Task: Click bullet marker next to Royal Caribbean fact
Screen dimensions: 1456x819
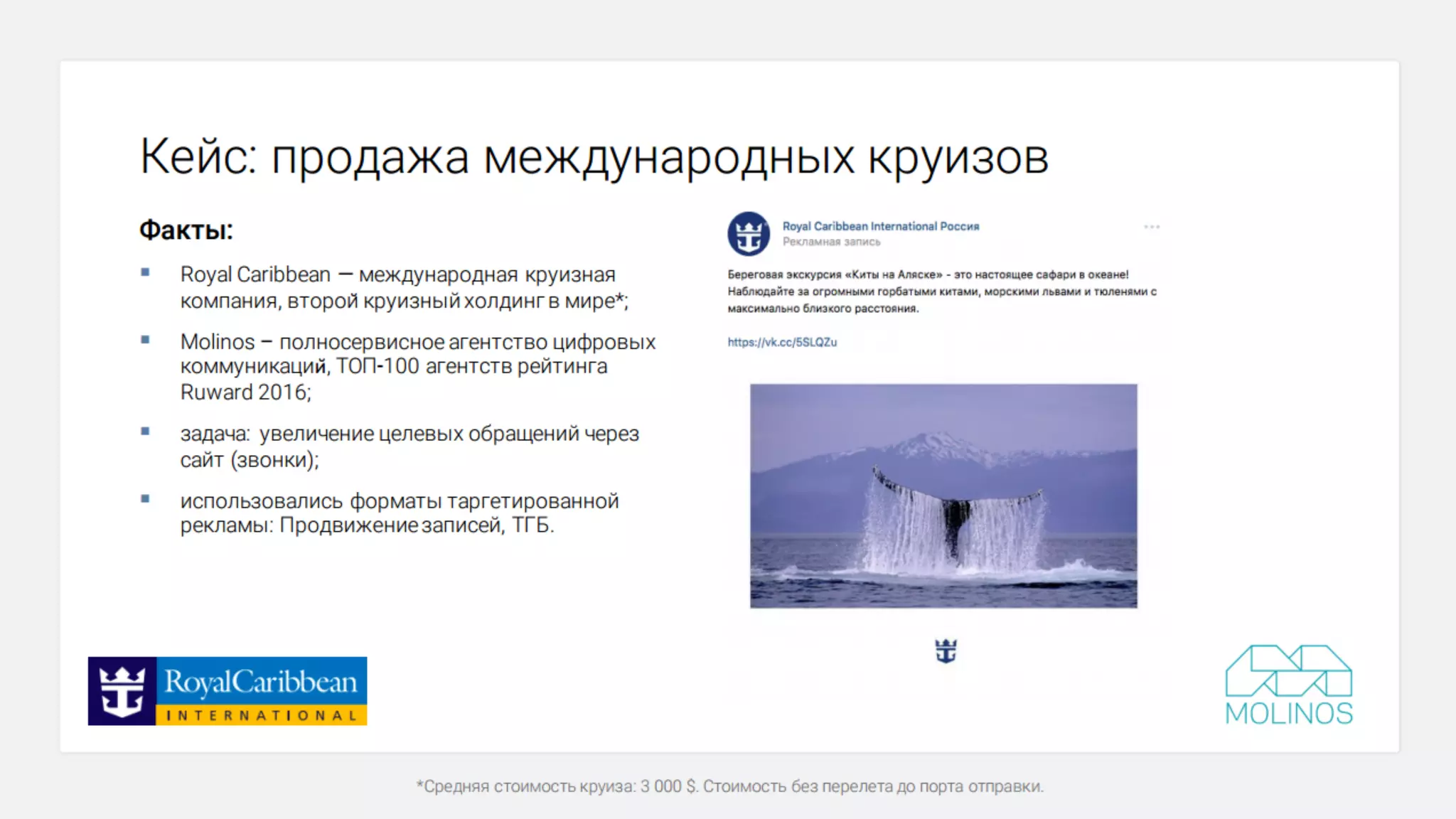Action: (145, 272)
